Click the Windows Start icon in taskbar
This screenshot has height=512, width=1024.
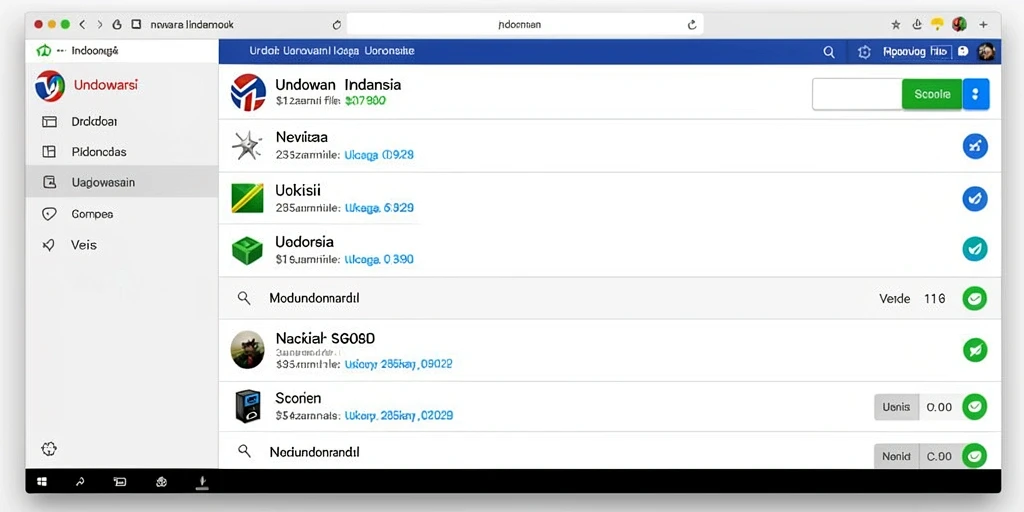42,482
